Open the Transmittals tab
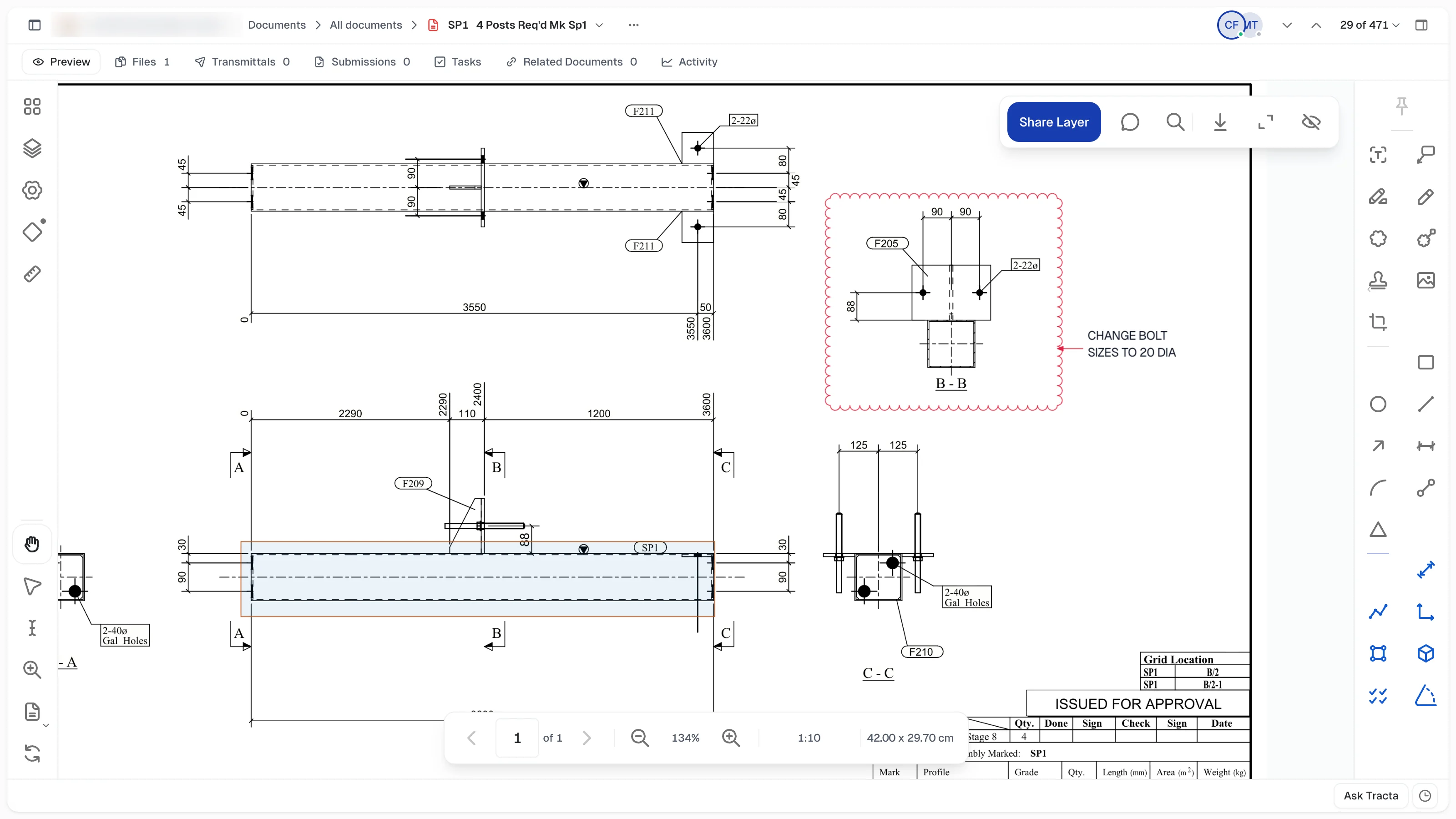 [242, 61]
